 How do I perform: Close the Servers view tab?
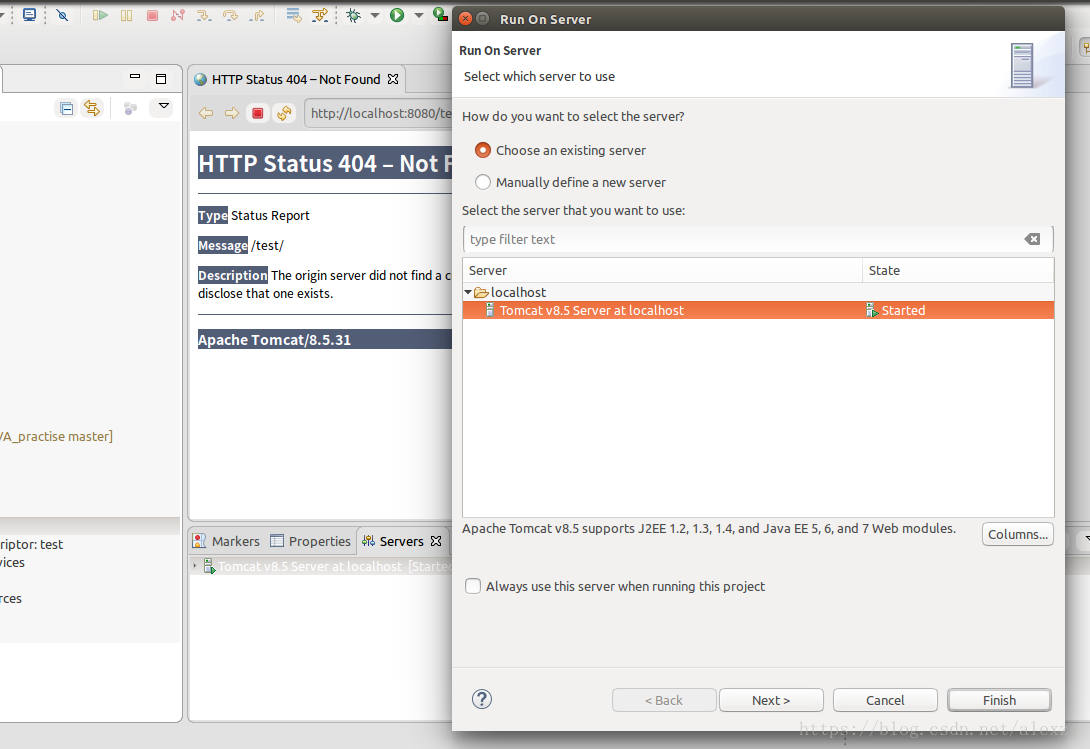(436, 541)
